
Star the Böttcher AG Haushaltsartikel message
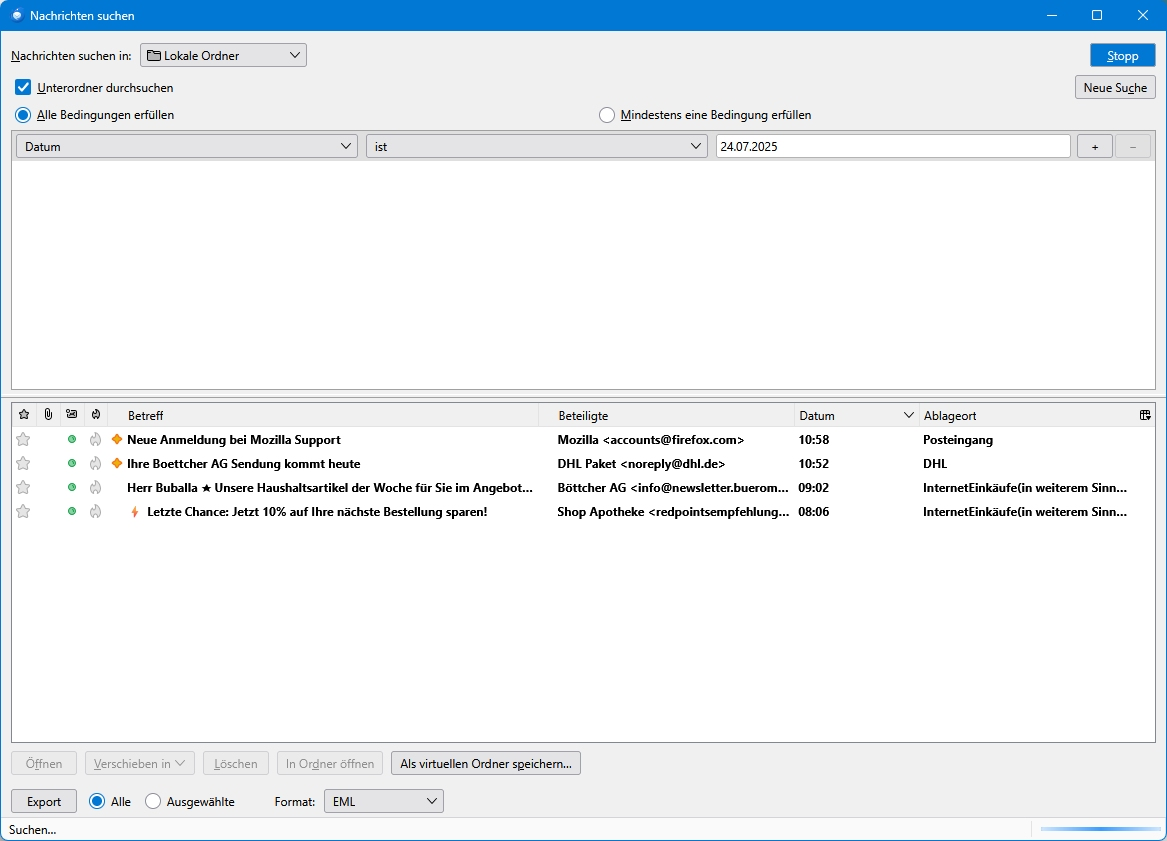click(23, 488)
